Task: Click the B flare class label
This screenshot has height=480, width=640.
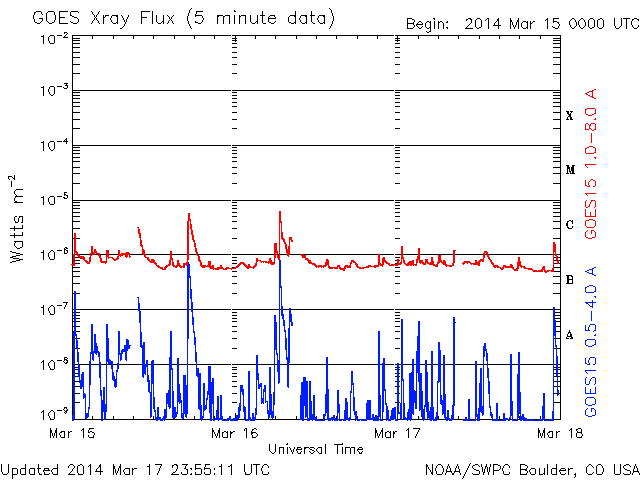Action: click(570, 280)
